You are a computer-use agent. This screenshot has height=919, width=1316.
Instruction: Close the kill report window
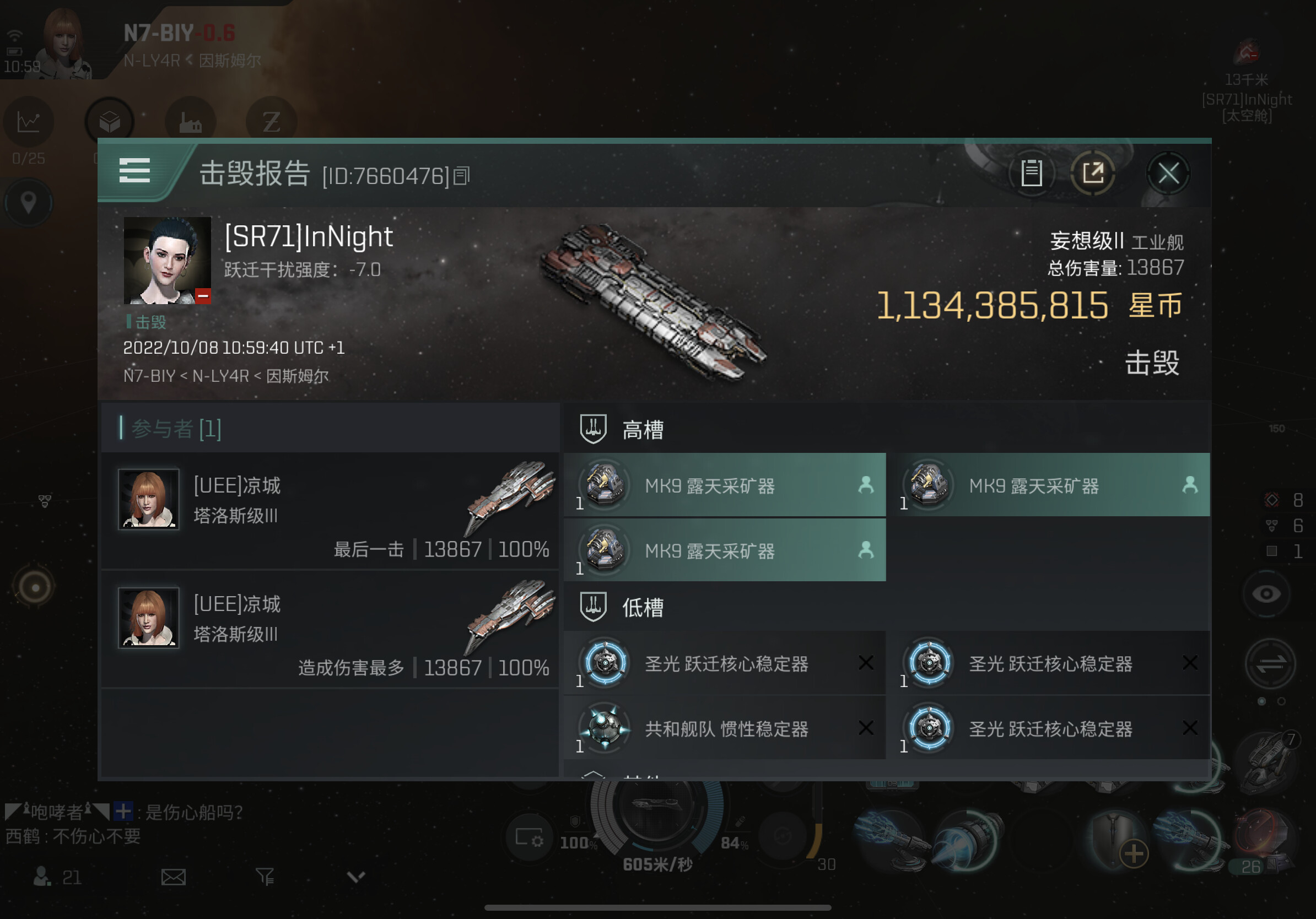pyautogui.click(x=1168, y=172)
